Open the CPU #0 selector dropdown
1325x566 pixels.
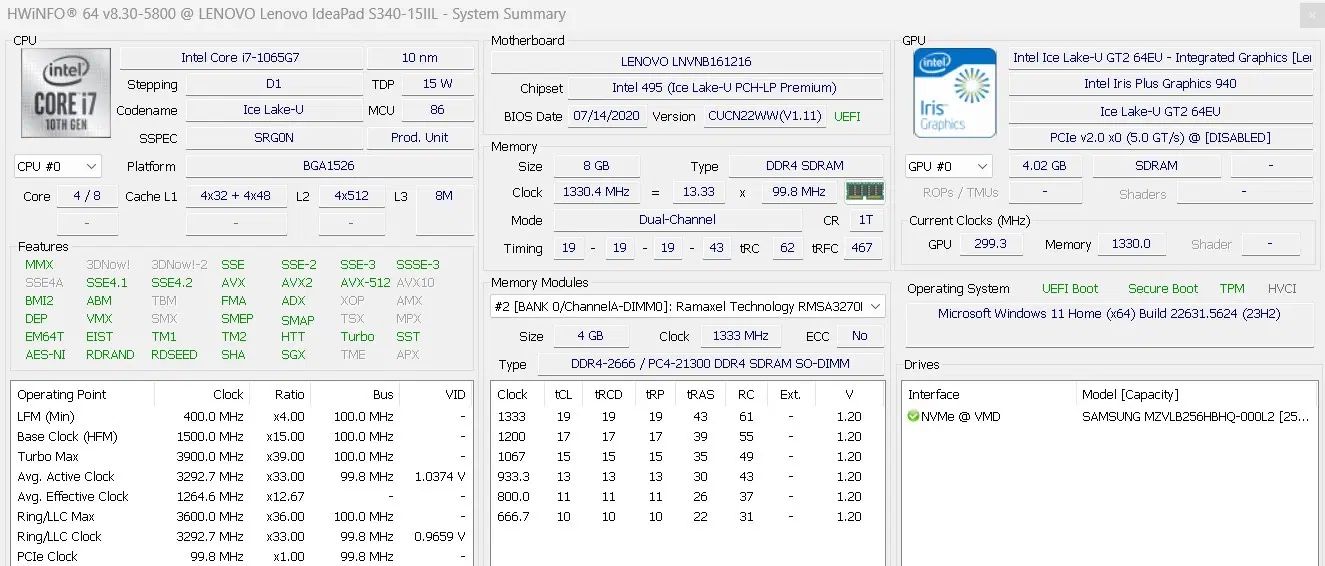[58, 166]
